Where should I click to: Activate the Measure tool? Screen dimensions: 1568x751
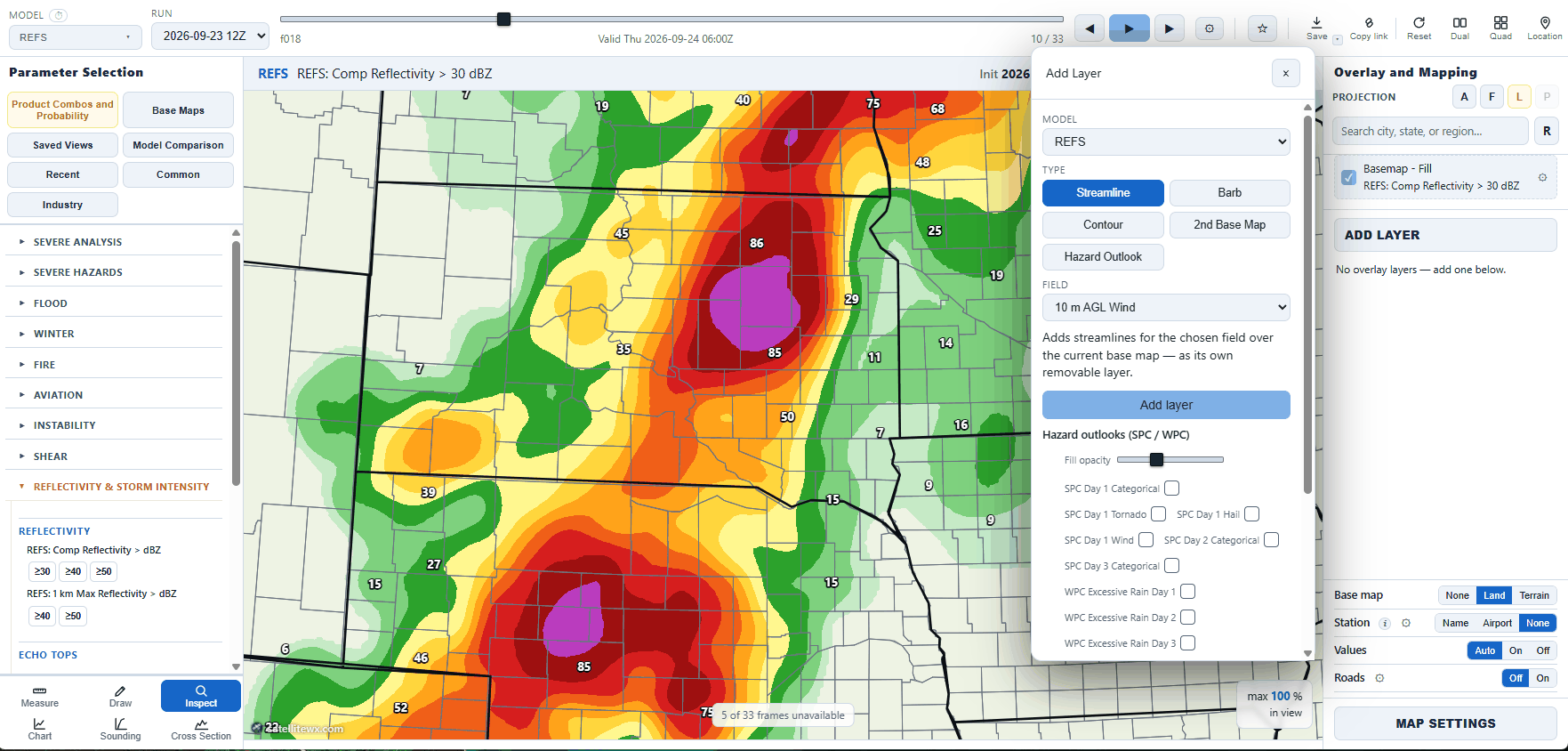coord(40,697)
